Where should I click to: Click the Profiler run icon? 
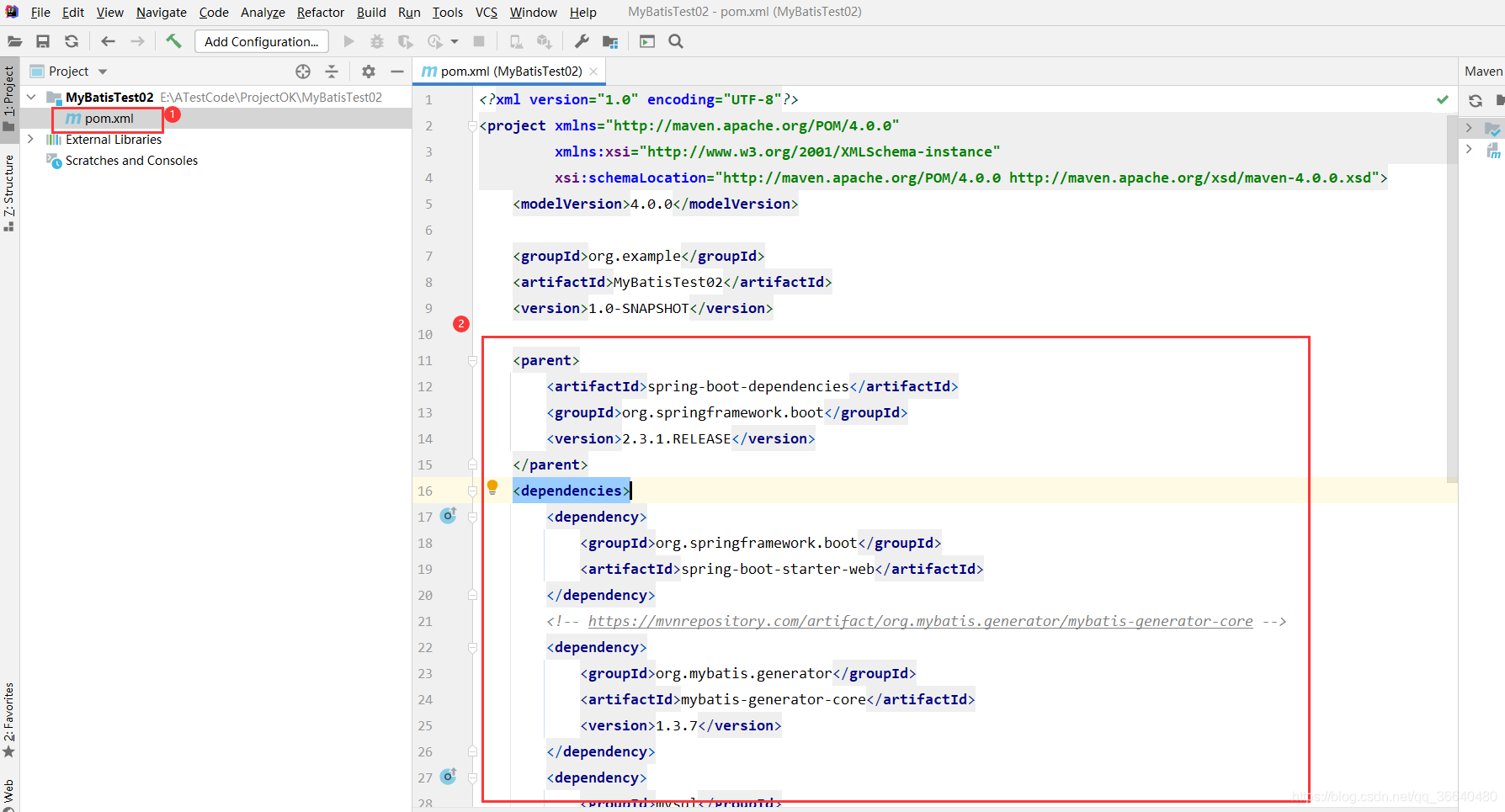[x=435, y=41]
